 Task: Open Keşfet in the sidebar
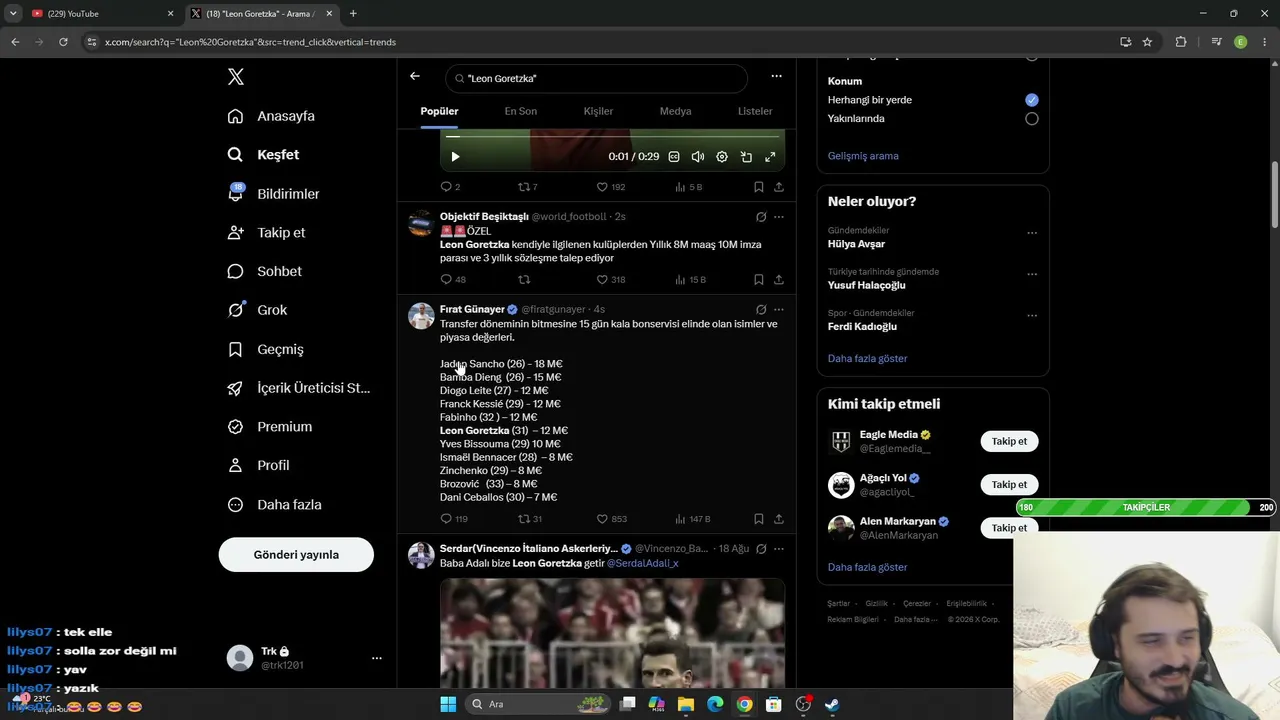click(x=263, y=155)
